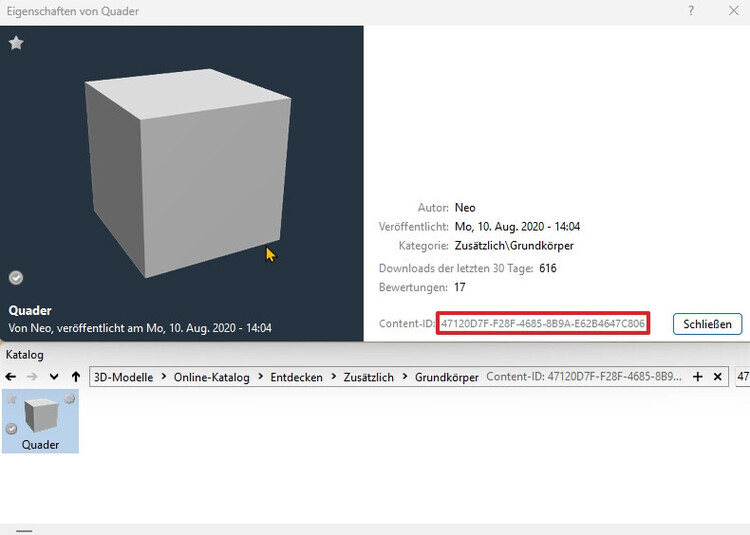Click the favorite star in the preview
Image resolution: width=750 pixels, height=535 pixels.
(x=16, y=43)
